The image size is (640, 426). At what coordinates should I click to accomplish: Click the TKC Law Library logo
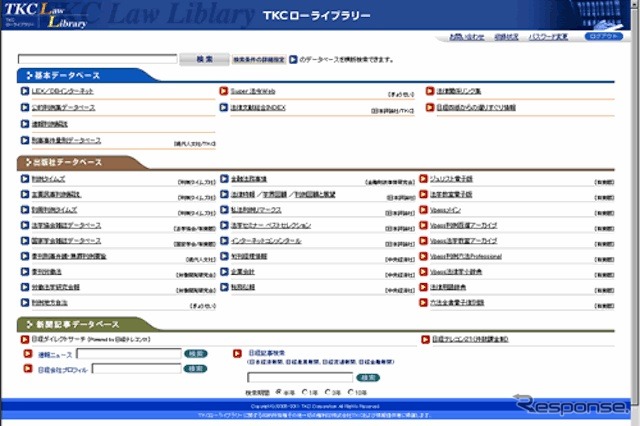click(x=46, y=16)
